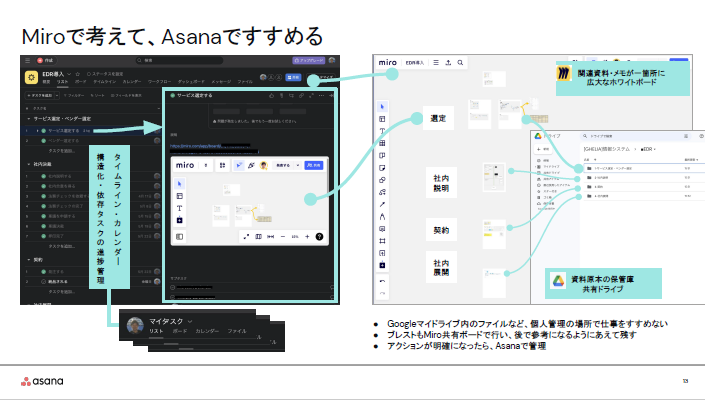Viewport: 705px width, 400px height.
Task: Open the three-dot more menu in task pane
Action: tap(321, 95)
